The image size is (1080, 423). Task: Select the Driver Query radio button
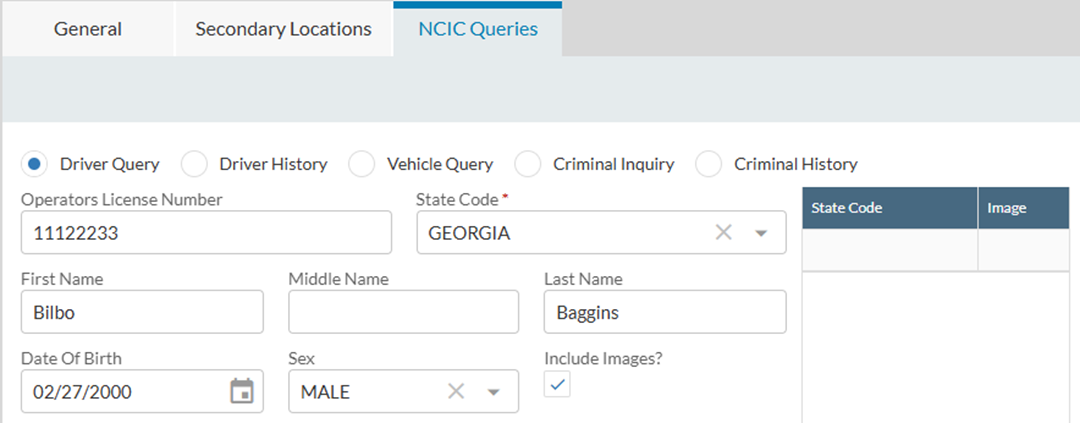click(35, 164)
